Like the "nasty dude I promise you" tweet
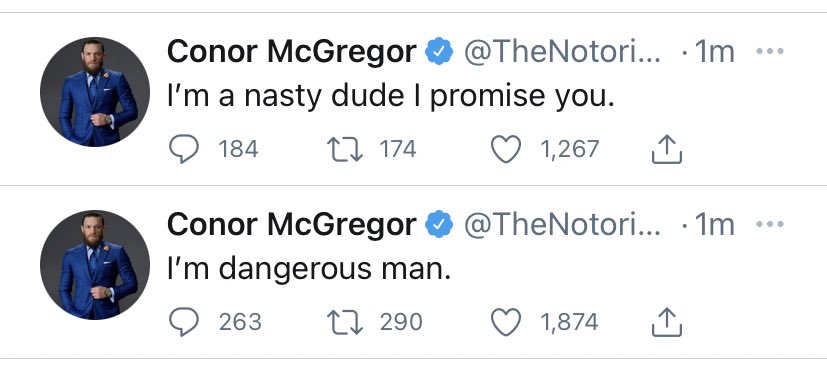 [x=506, y=149]
